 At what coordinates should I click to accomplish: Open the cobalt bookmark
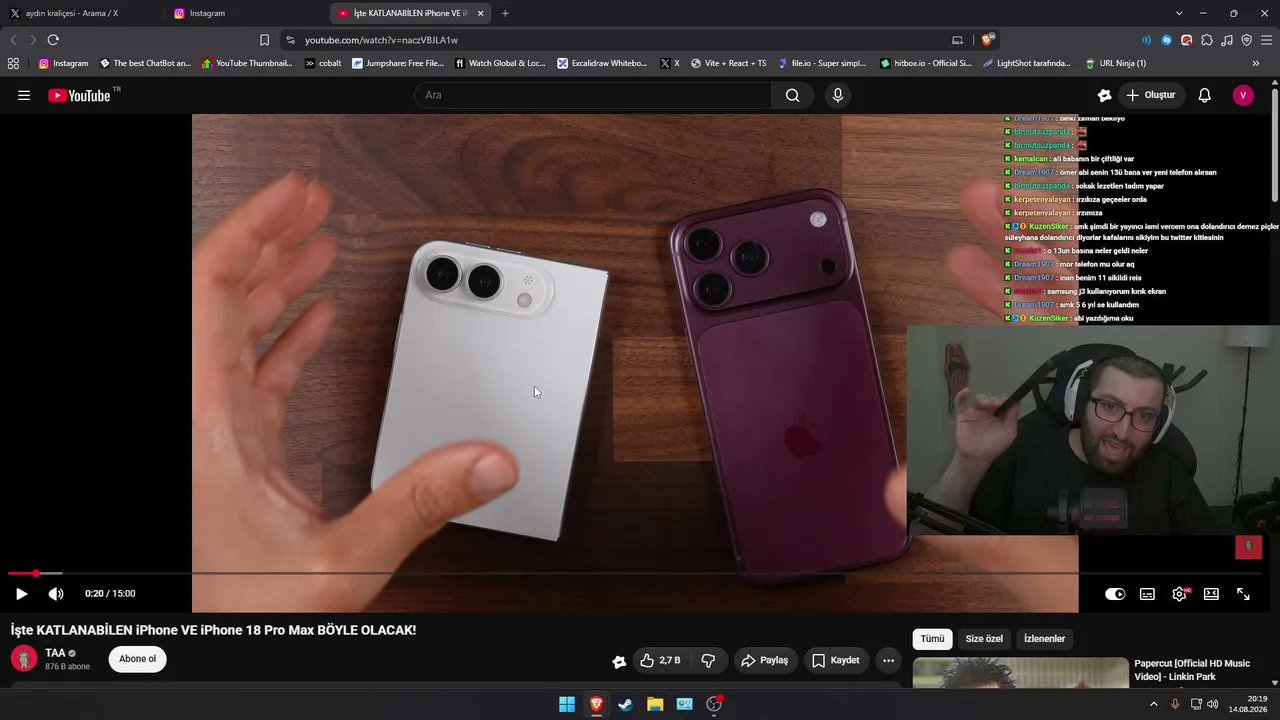(323, 63)
